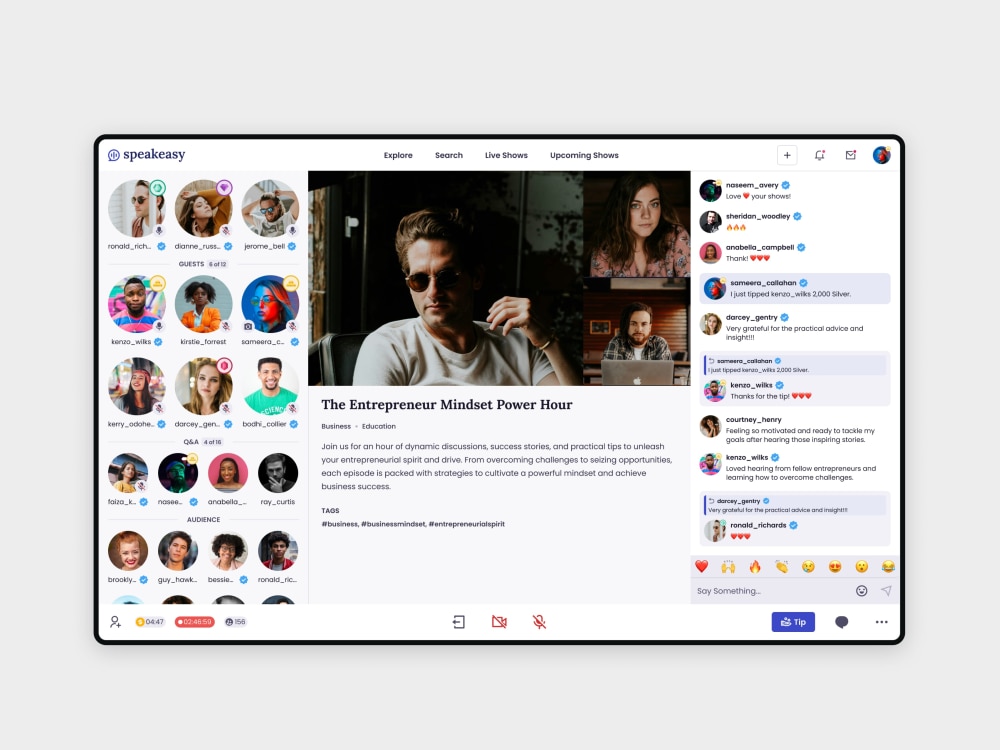Click the red 02:46:59 recording timer
1000x750 pixels.
tap(195, 622)
